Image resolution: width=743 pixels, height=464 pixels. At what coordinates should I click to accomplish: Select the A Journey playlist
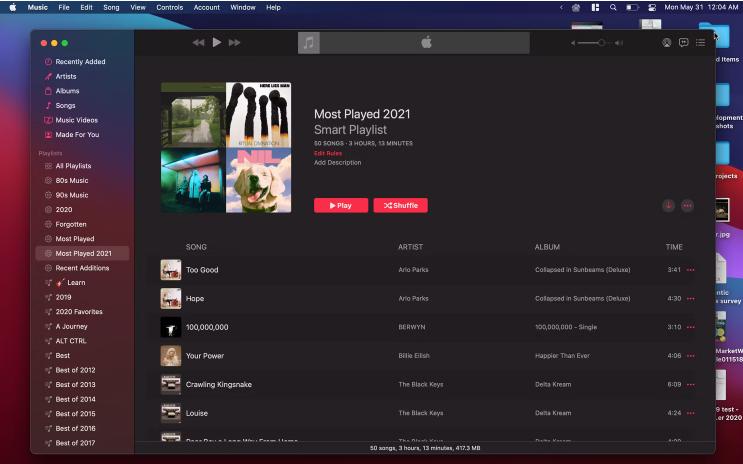(71, 326)
